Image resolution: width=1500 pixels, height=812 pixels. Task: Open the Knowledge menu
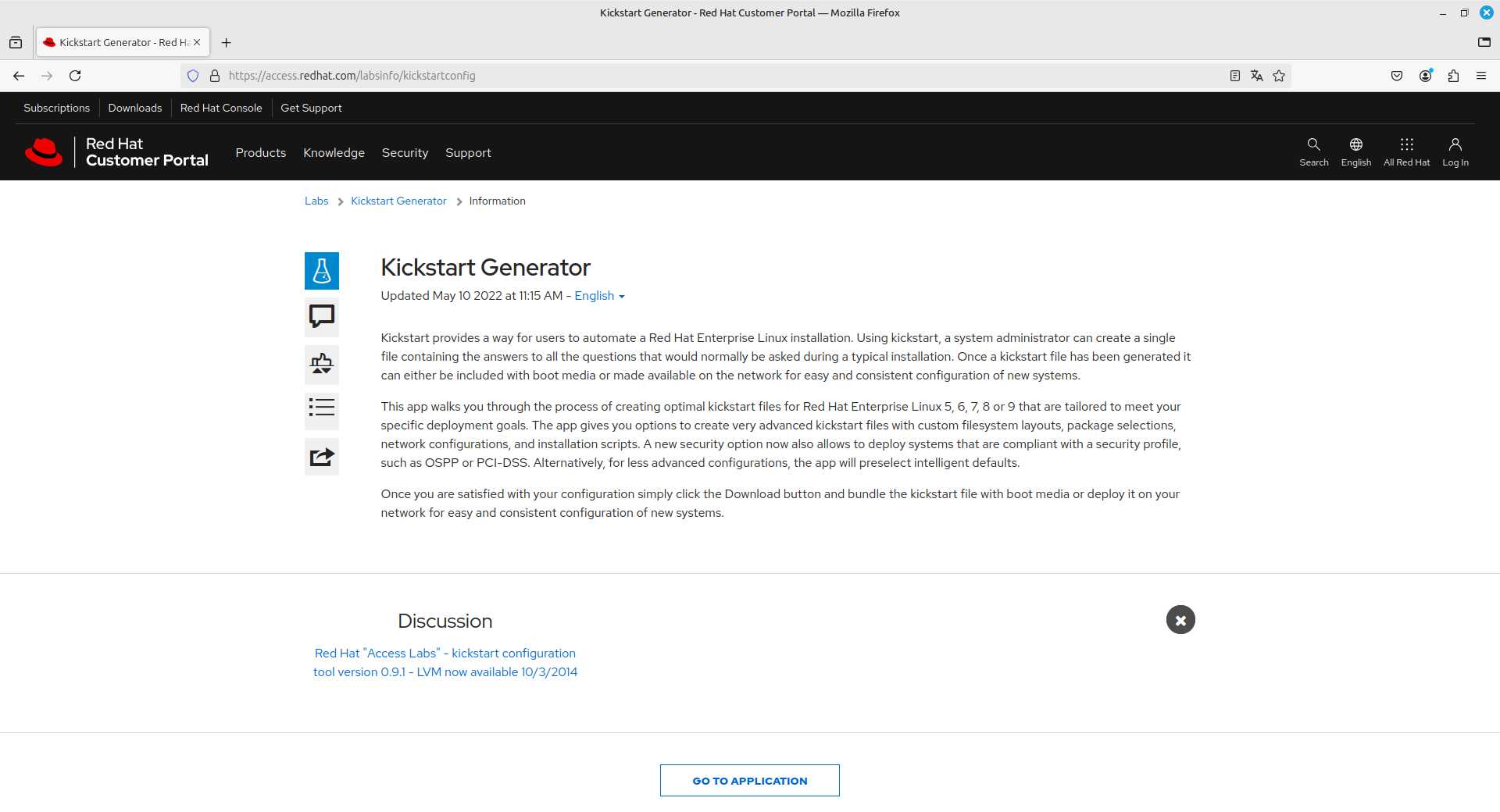pyautogui.click(x=334, y=153)
